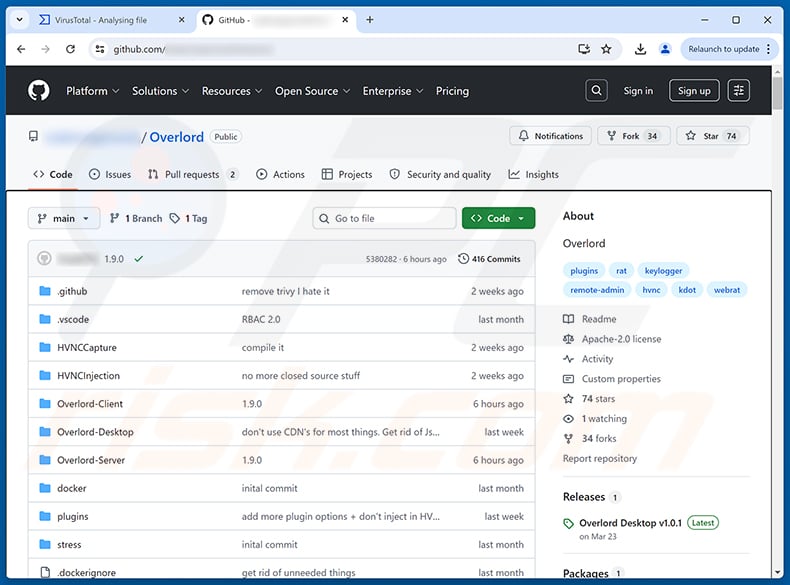
Task: Open 416 Commits history link
Action: point(489,259)
